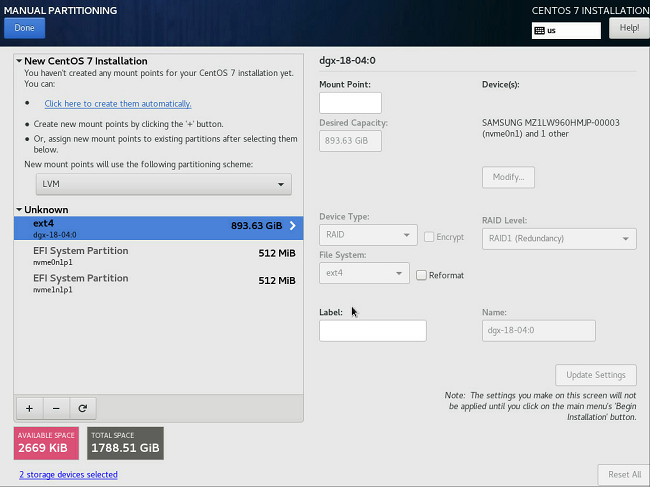
Task: Click the reload storage configuration icon
Action: tap(82, 408)
